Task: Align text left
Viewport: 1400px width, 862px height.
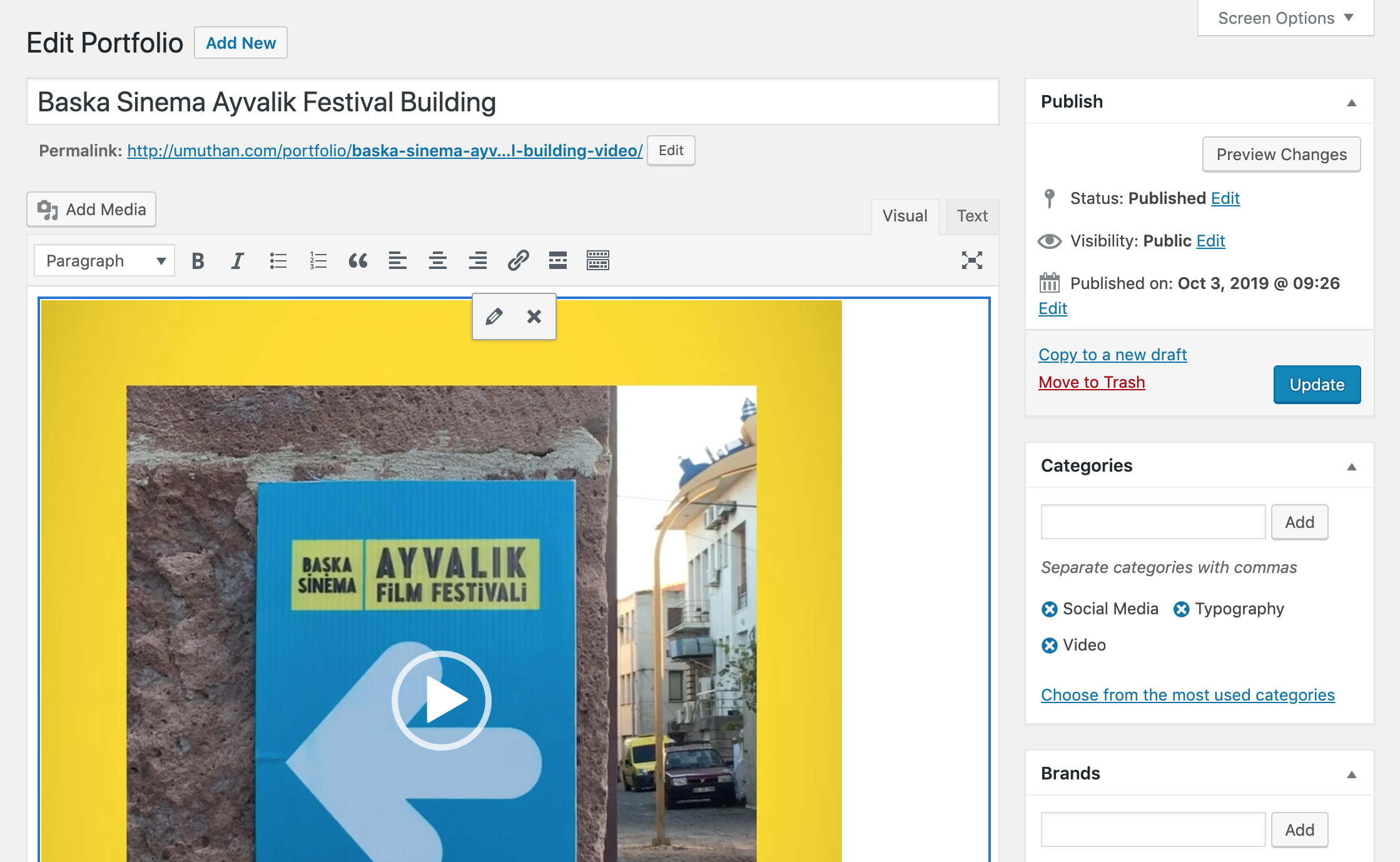Action: [x=398, y=260]
